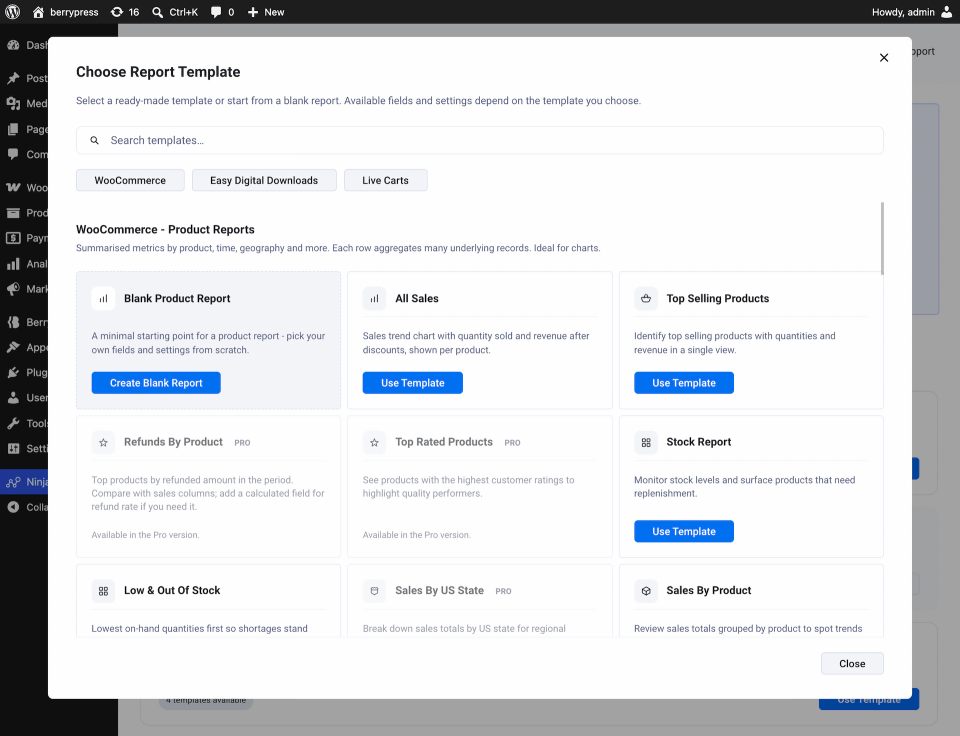Screen dimensions: 960x736
Task: Open Analytics bar icon in sidebar
Action: pos(13,264)
